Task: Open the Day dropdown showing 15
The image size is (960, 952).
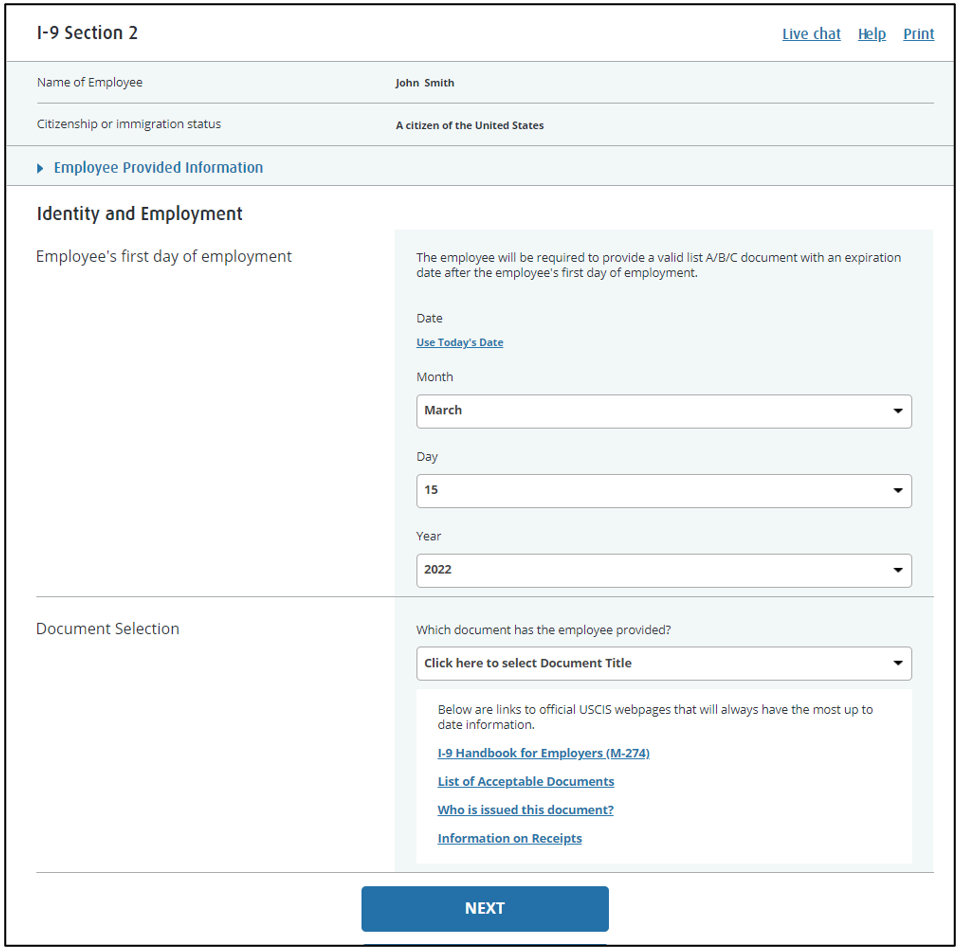Action: click(x=663, y=491)
